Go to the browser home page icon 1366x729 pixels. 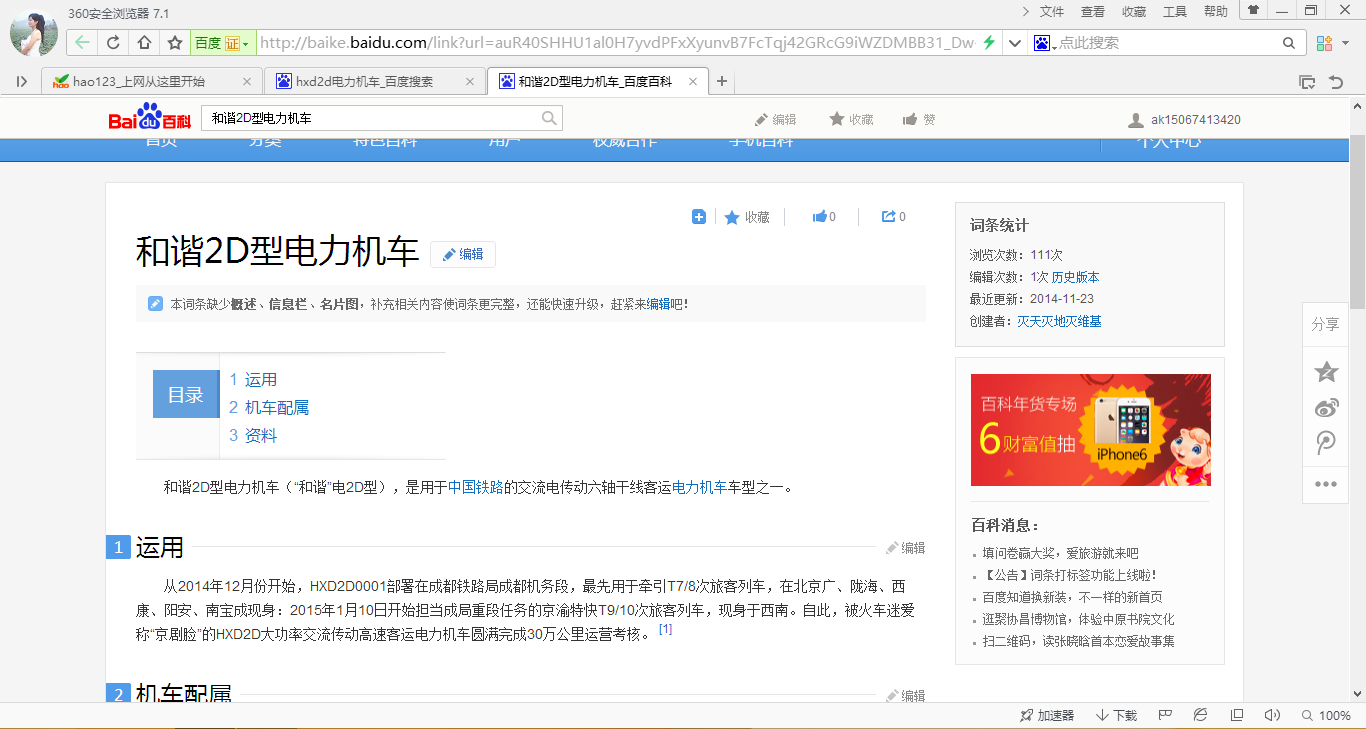[144, 43]
